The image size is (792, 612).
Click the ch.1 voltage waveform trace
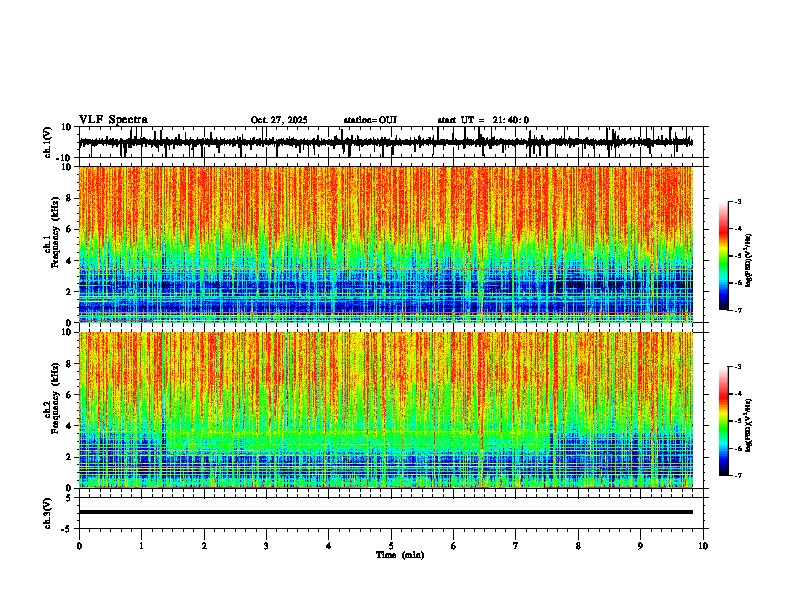click(385, 142)
